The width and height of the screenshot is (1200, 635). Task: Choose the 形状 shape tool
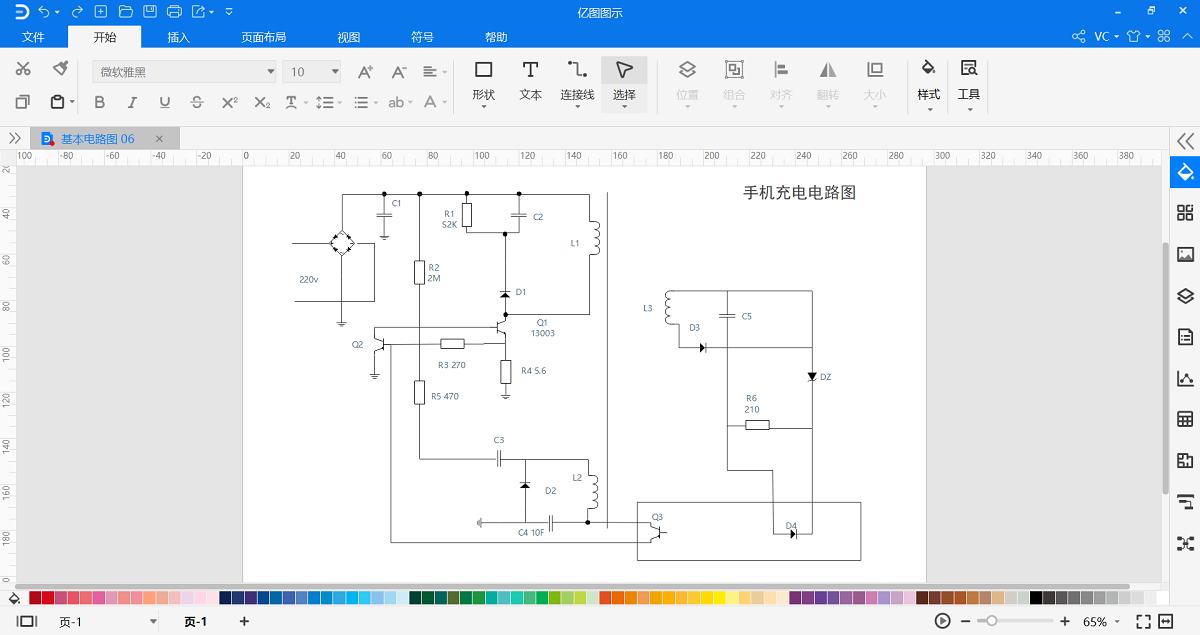(x=483, y=80)
